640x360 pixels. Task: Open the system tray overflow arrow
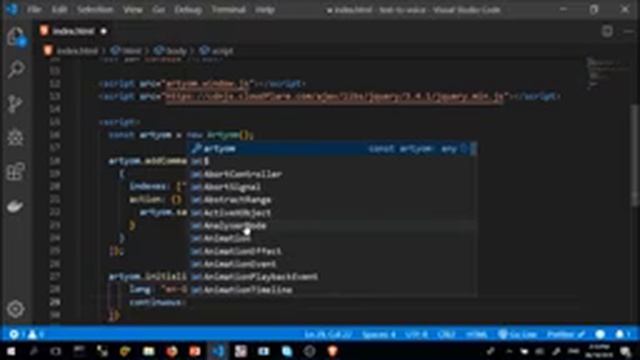pos(509,351)
